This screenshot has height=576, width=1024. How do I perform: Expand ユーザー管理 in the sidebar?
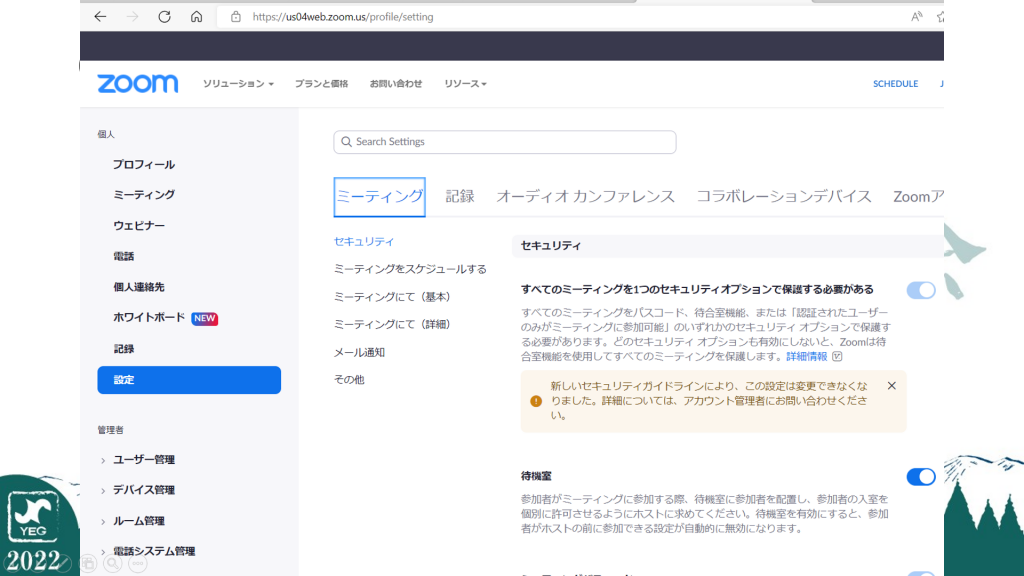click(103, 460)
